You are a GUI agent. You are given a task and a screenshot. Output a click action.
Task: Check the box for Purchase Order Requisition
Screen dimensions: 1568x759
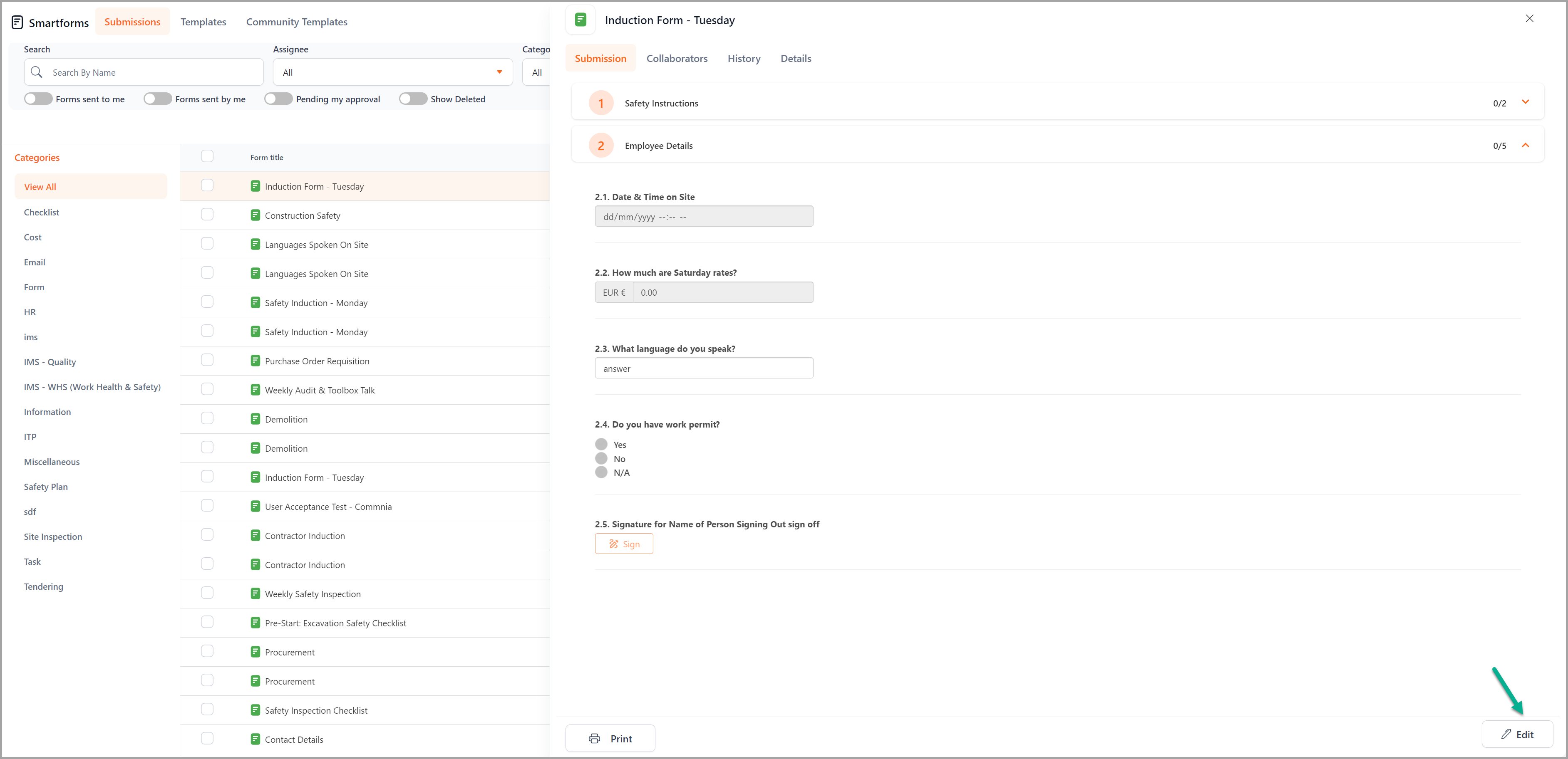pyautogui.click(x=207, y=359)
